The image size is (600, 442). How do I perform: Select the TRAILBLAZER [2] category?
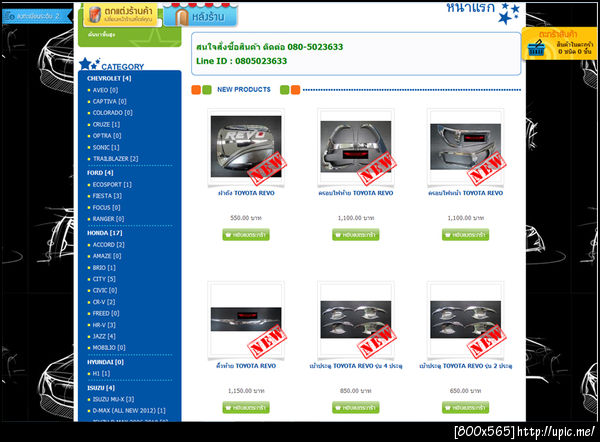[116, 158]
